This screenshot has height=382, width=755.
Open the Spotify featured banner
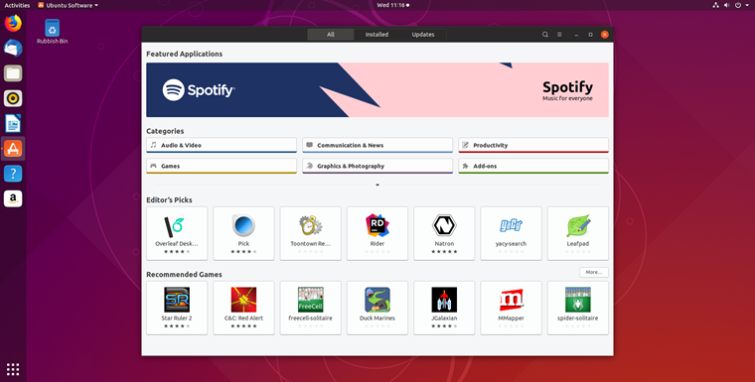coord(378,90)
